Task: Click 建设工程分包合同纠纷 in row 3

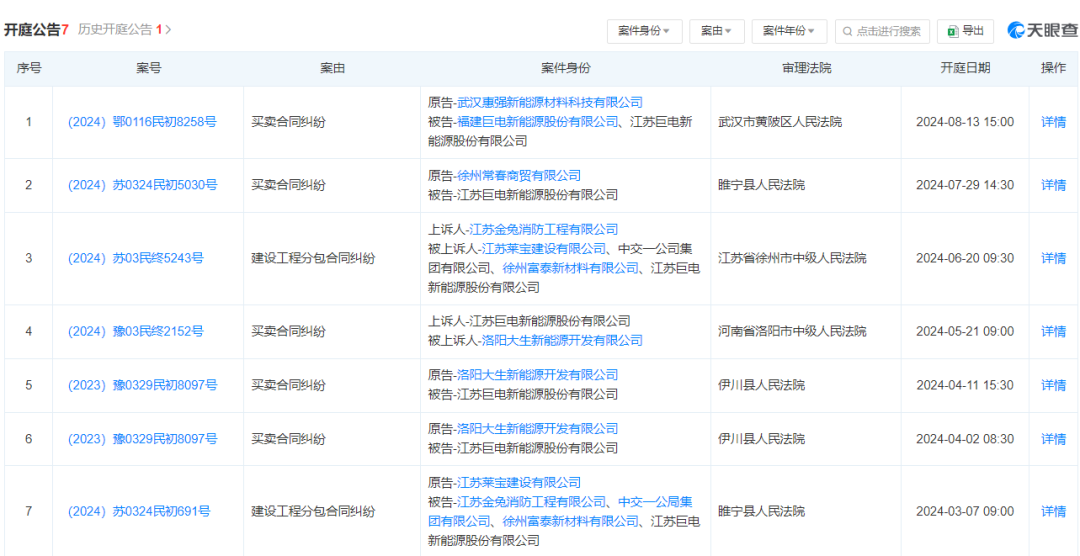Action: point(313,258)
